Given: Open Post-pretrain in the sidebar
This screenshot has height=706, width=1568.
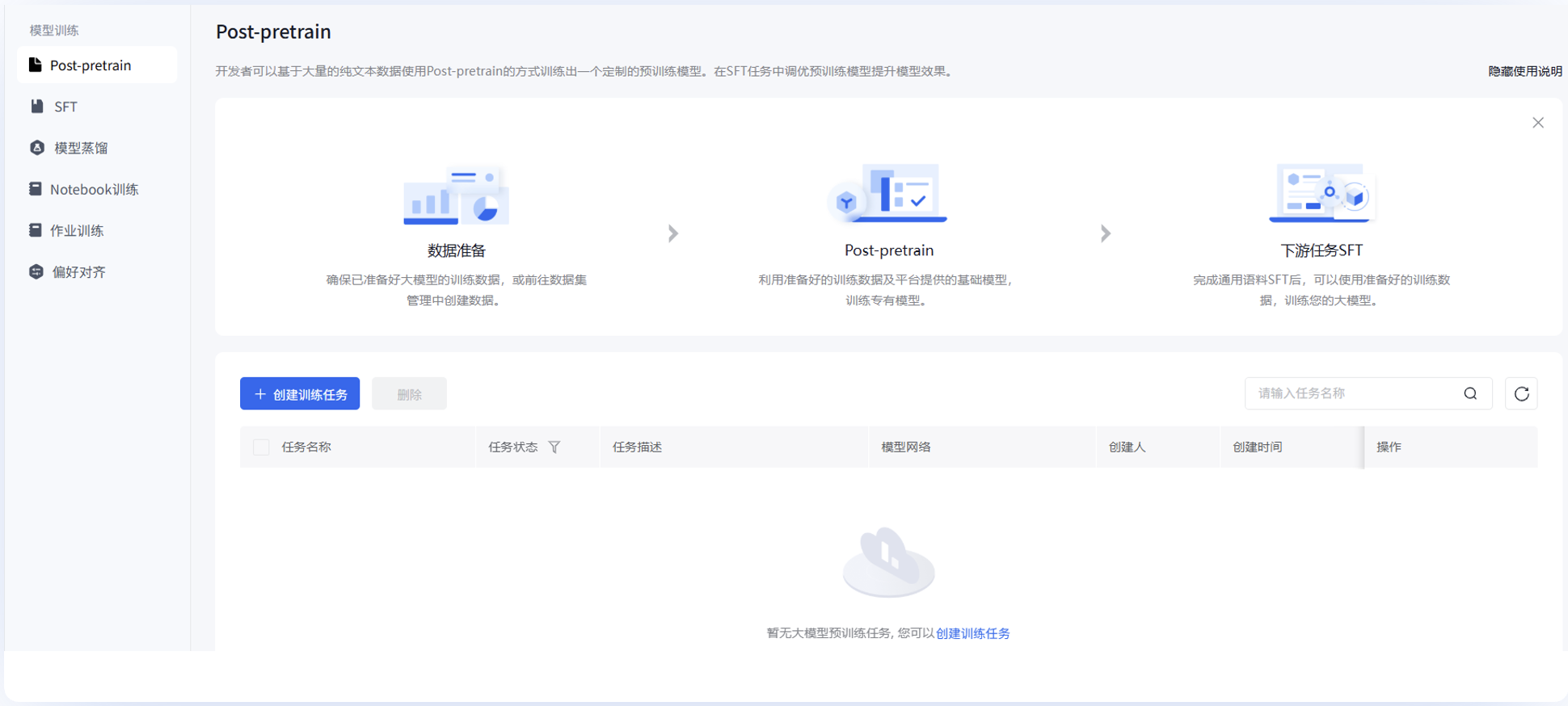Looking at the screenshot, I should click(97, 65).
